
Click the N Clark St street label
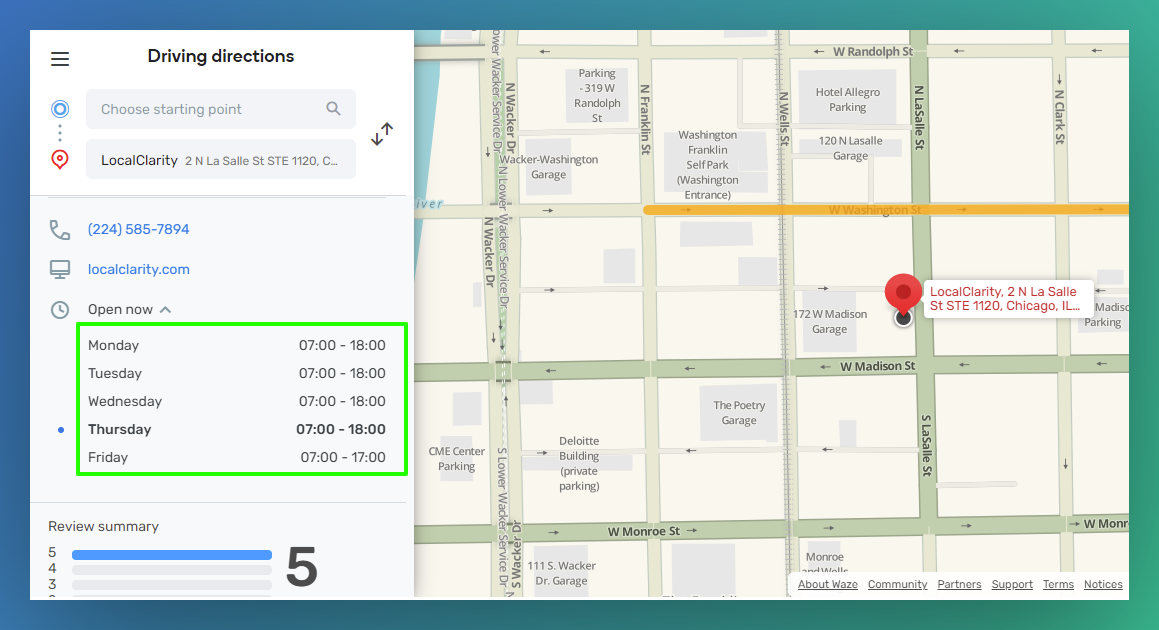click(x=1060, y=117)
